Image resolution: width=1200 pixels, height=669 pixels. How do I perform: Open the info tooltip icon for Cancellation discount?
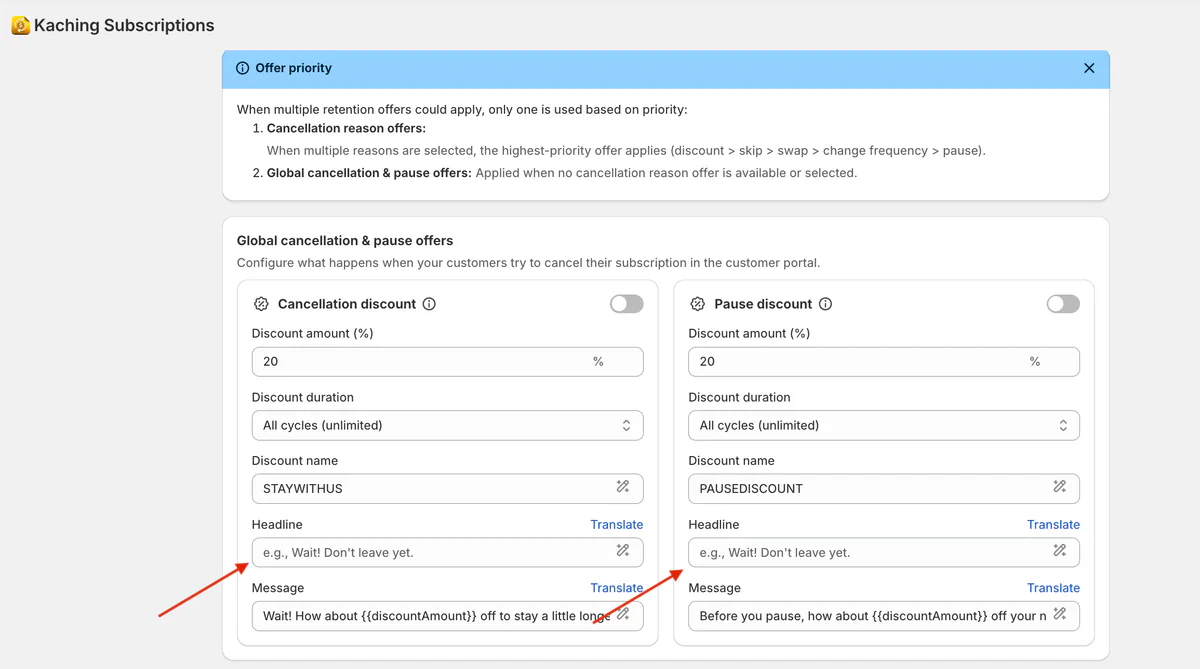coord(429,304)
